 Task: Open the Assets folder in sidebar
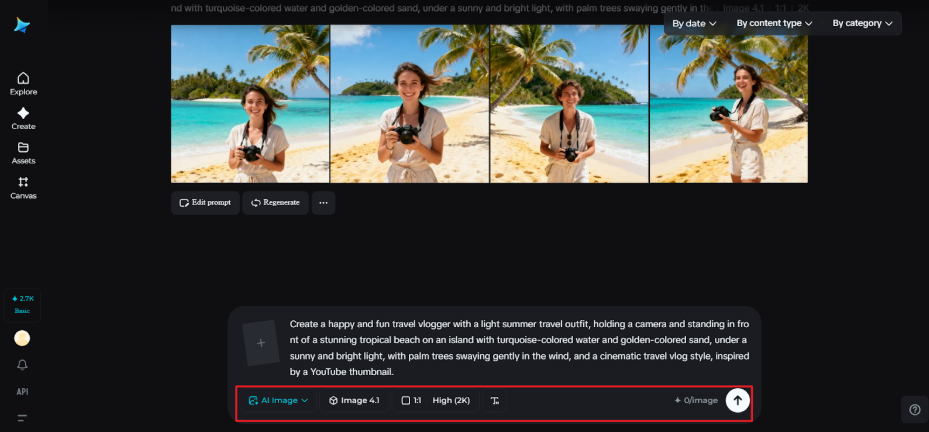[23, 152]
